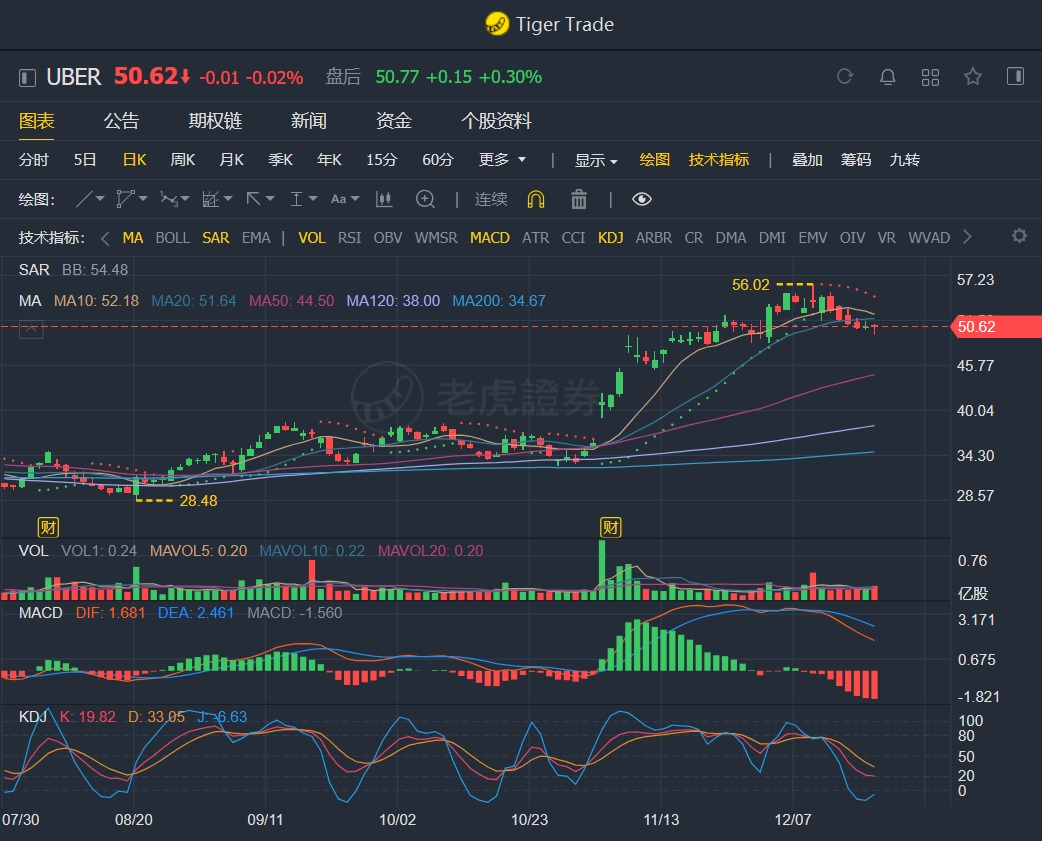The image size is (1042, 841).
Task: Open the price alert bell icon
Action: point(887,77)
